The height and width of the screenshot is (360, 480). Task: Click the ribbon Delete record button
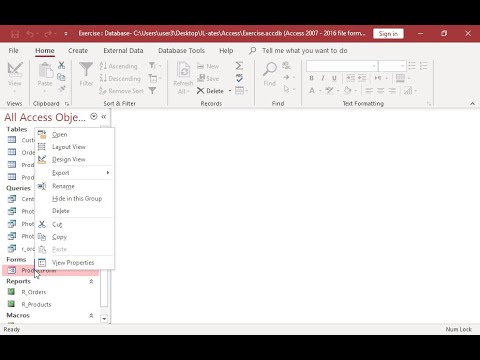pos(210,91)
